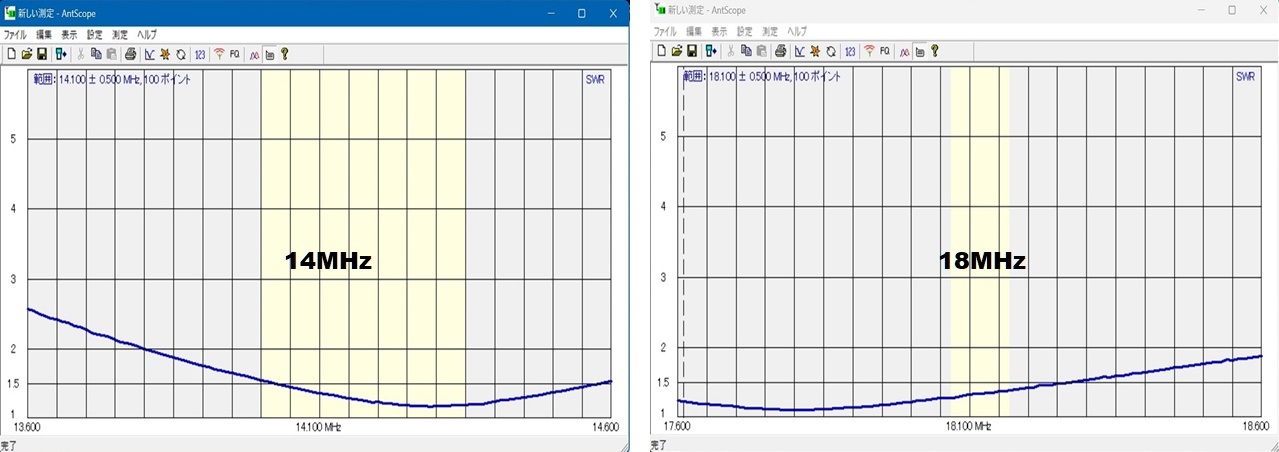
Task: Toggle the pressed list-view icon in 18MHz window
Action: pyautogui.click(x=919, y=50)
